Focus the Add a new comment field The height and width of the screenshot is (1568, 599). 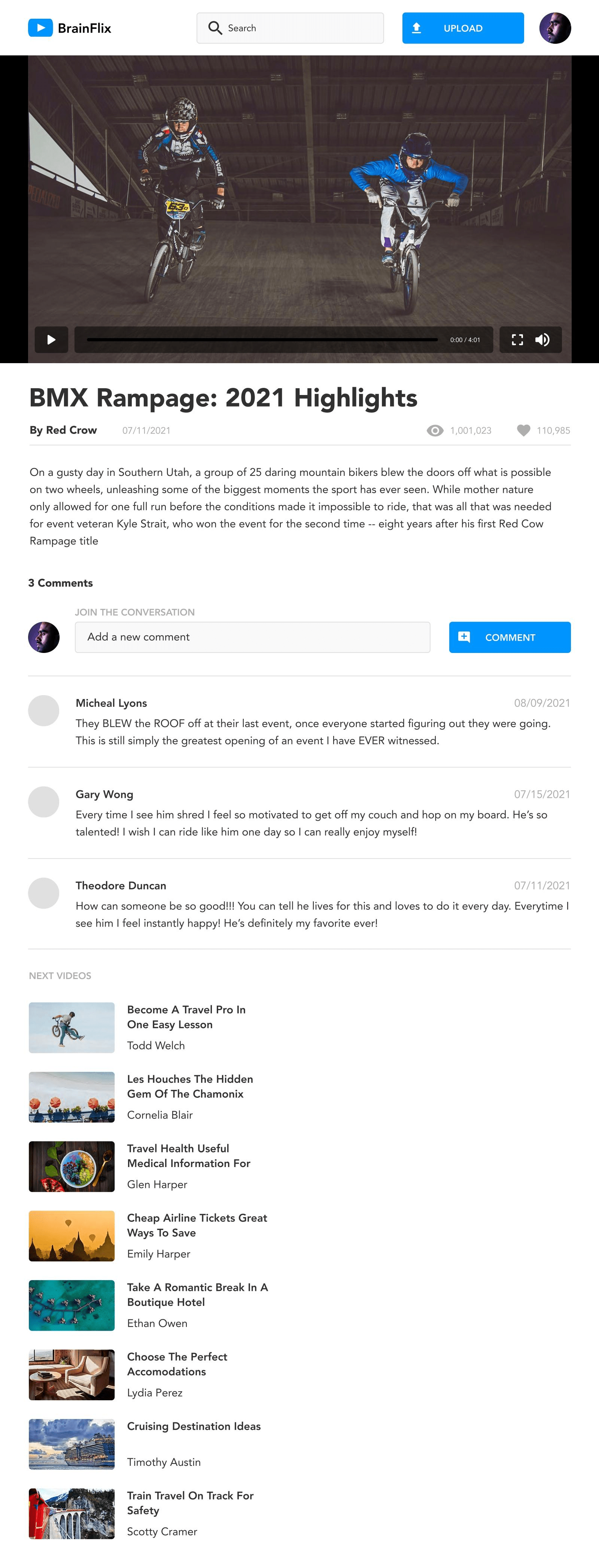(x=252, y=637)
